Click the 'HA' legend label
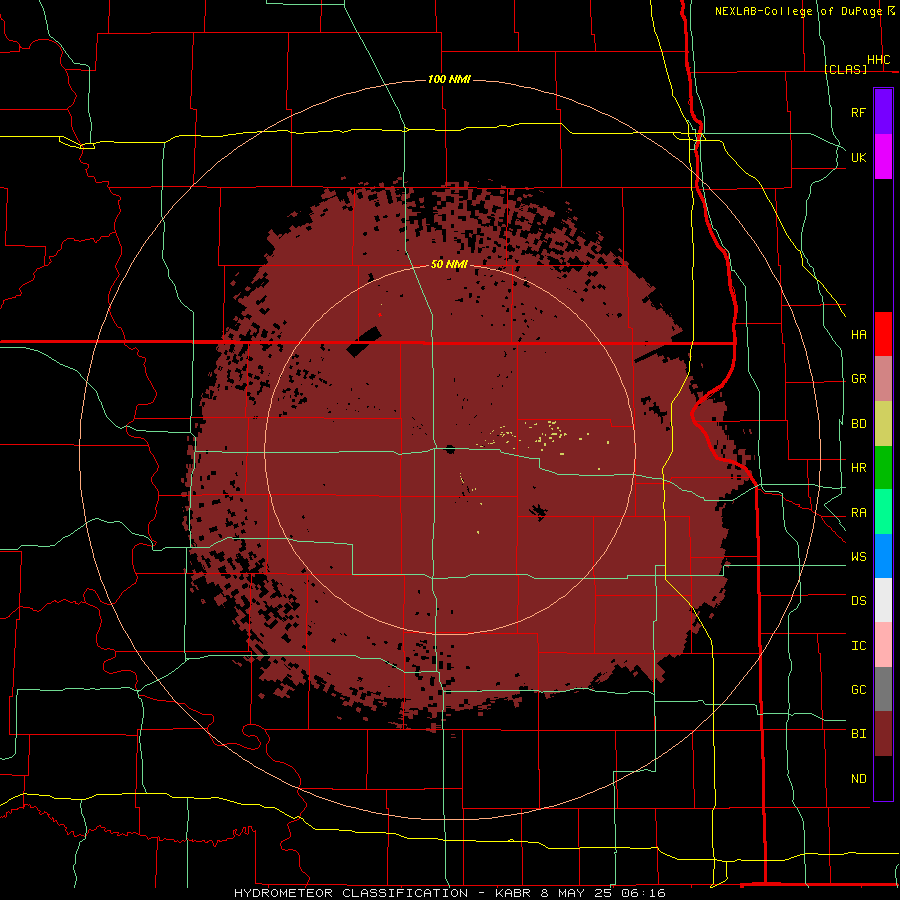The height and width of the screenshot is (900, 900). 859,334
